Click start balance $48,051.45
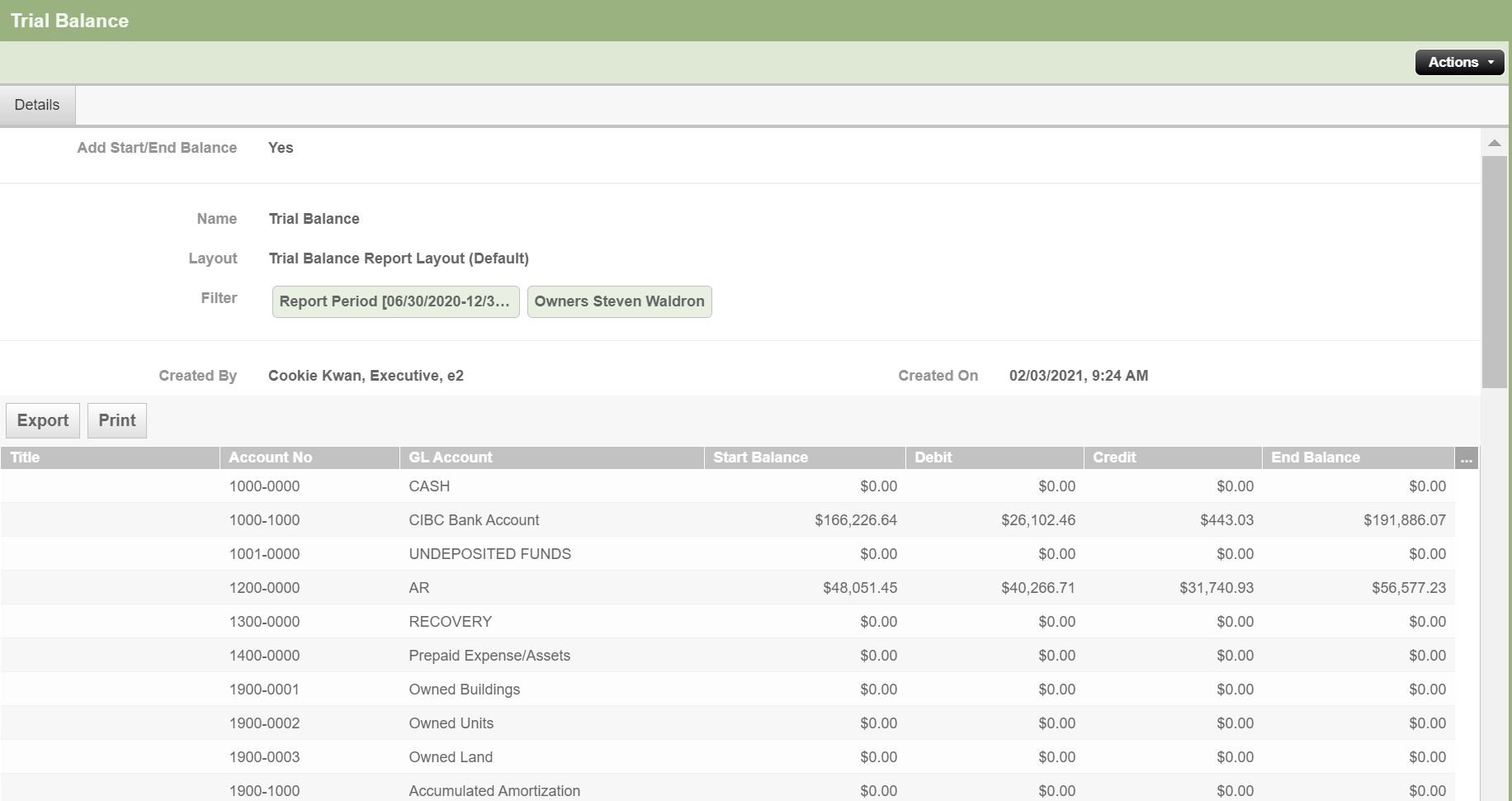Viewport: 1512px width, 801px height. click(860, 588)
